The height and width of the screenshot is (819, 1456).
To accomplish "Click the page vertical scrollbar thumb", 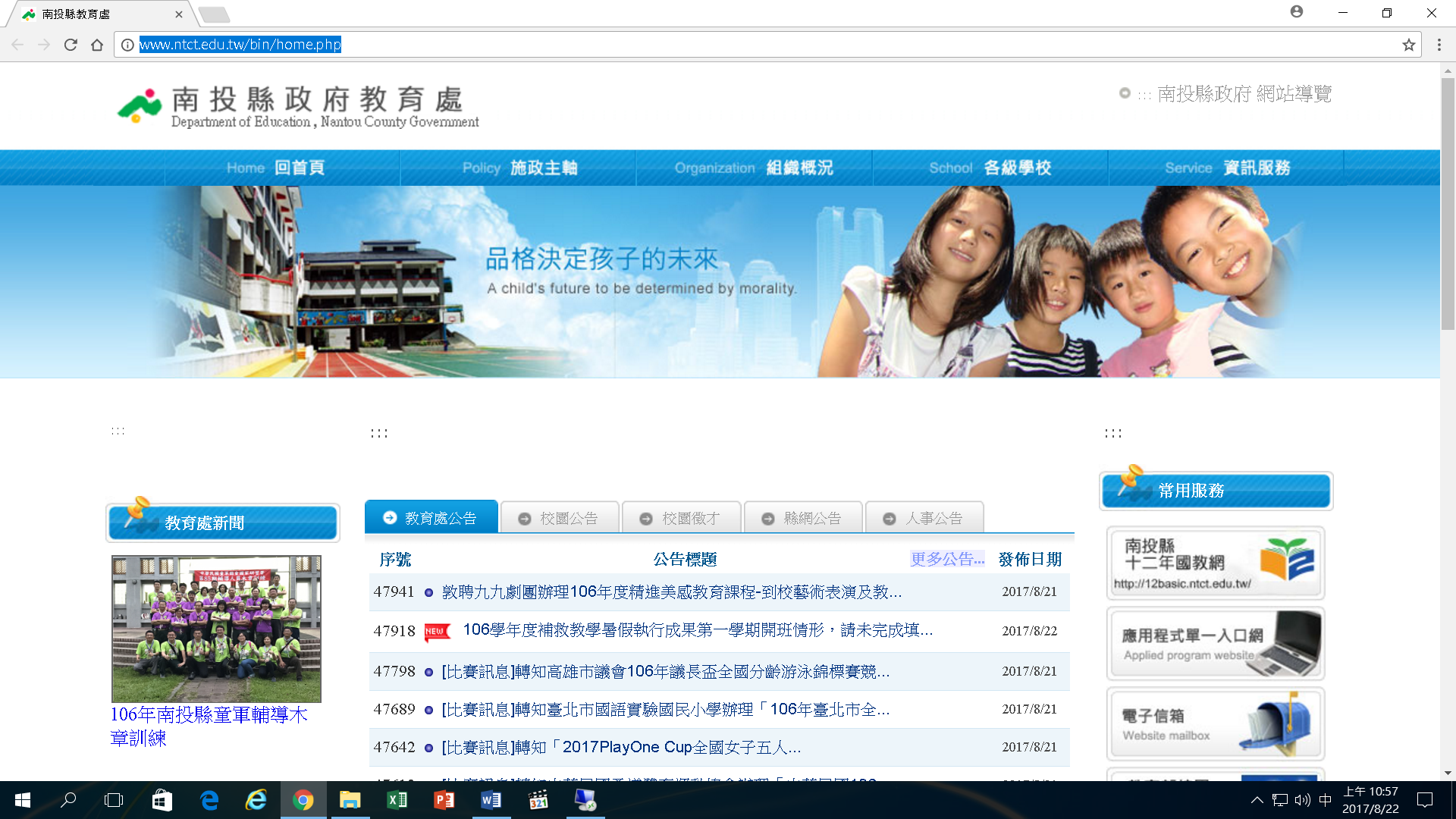I will coord(1448,203).
